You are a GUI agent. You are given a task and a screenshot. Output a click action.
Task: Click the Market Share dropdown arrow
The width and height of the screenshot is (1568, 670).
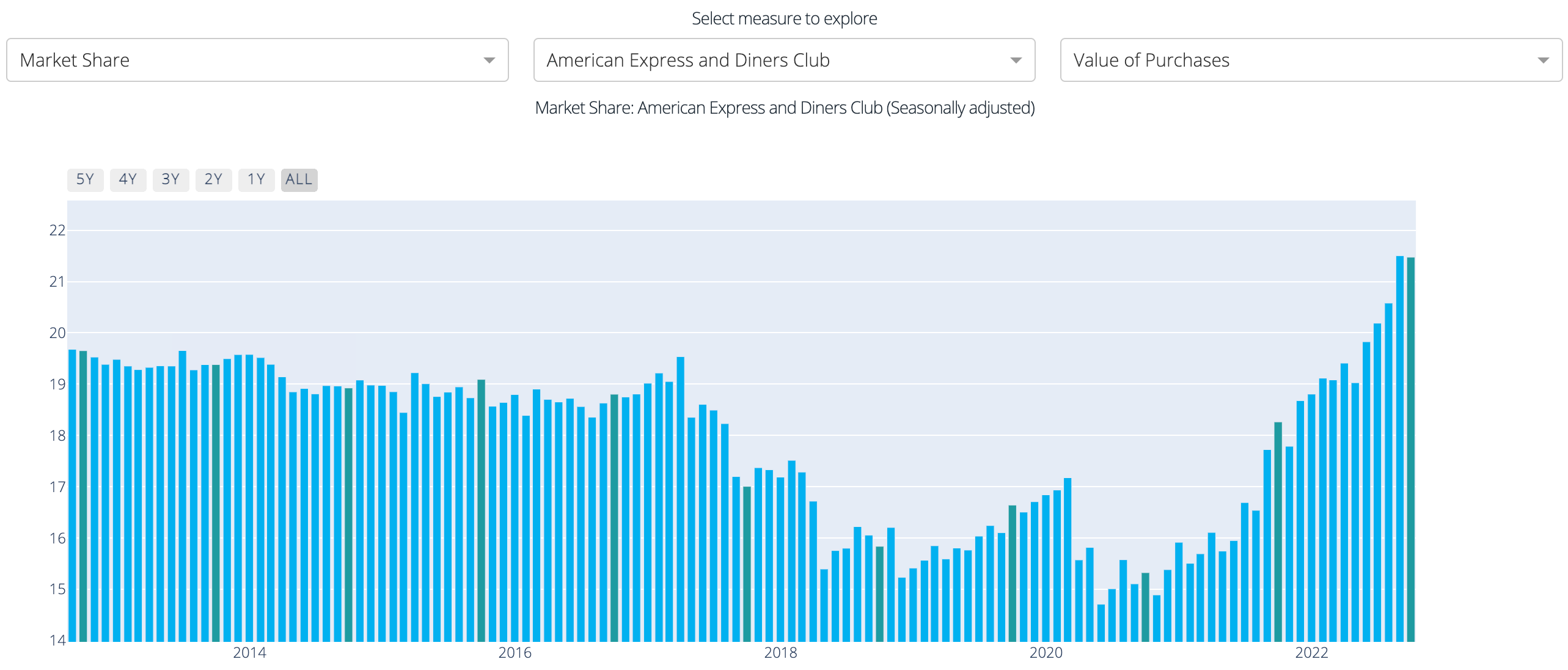pyautogui.click(x=489, y=60)
